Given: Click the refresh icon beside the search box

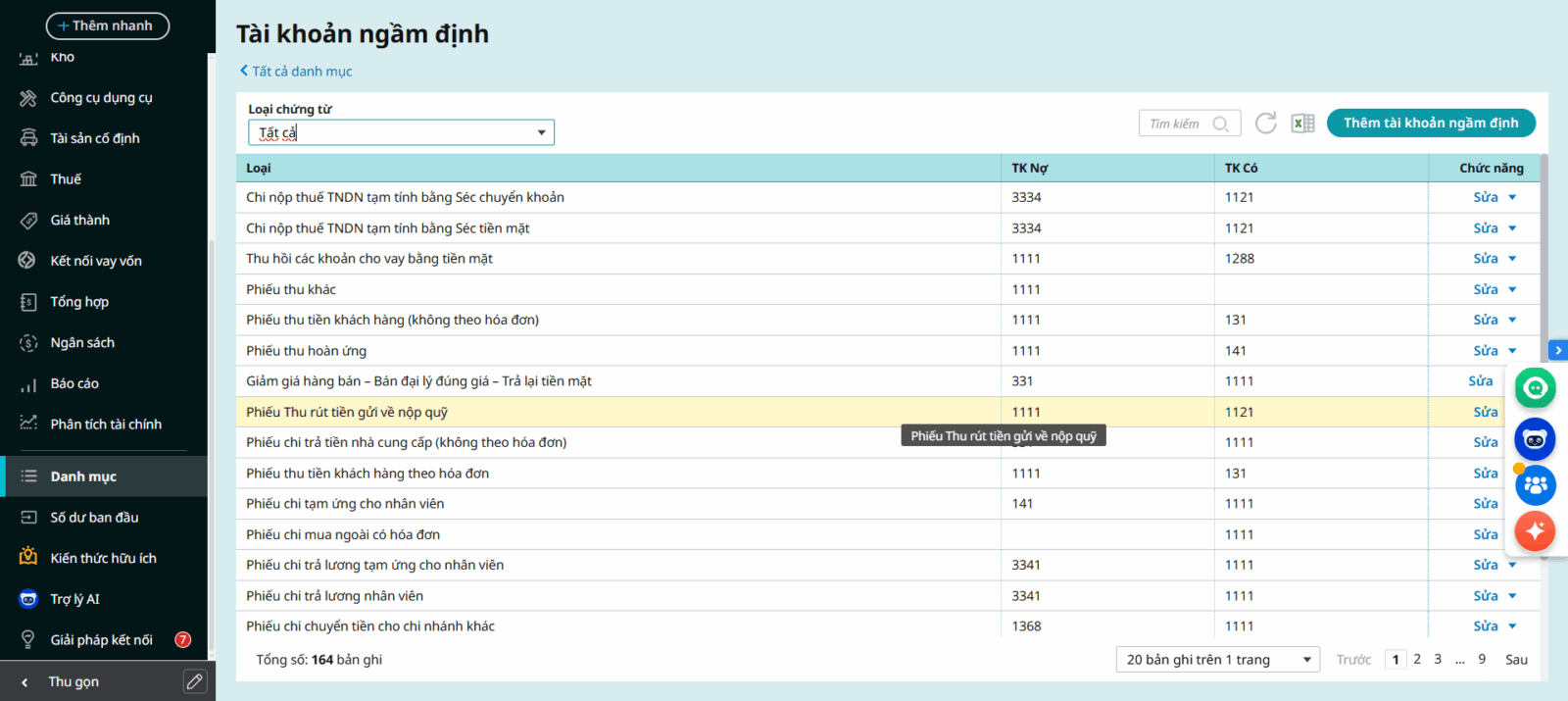Looking at the screenshot, I should (x=1265, y=123).
